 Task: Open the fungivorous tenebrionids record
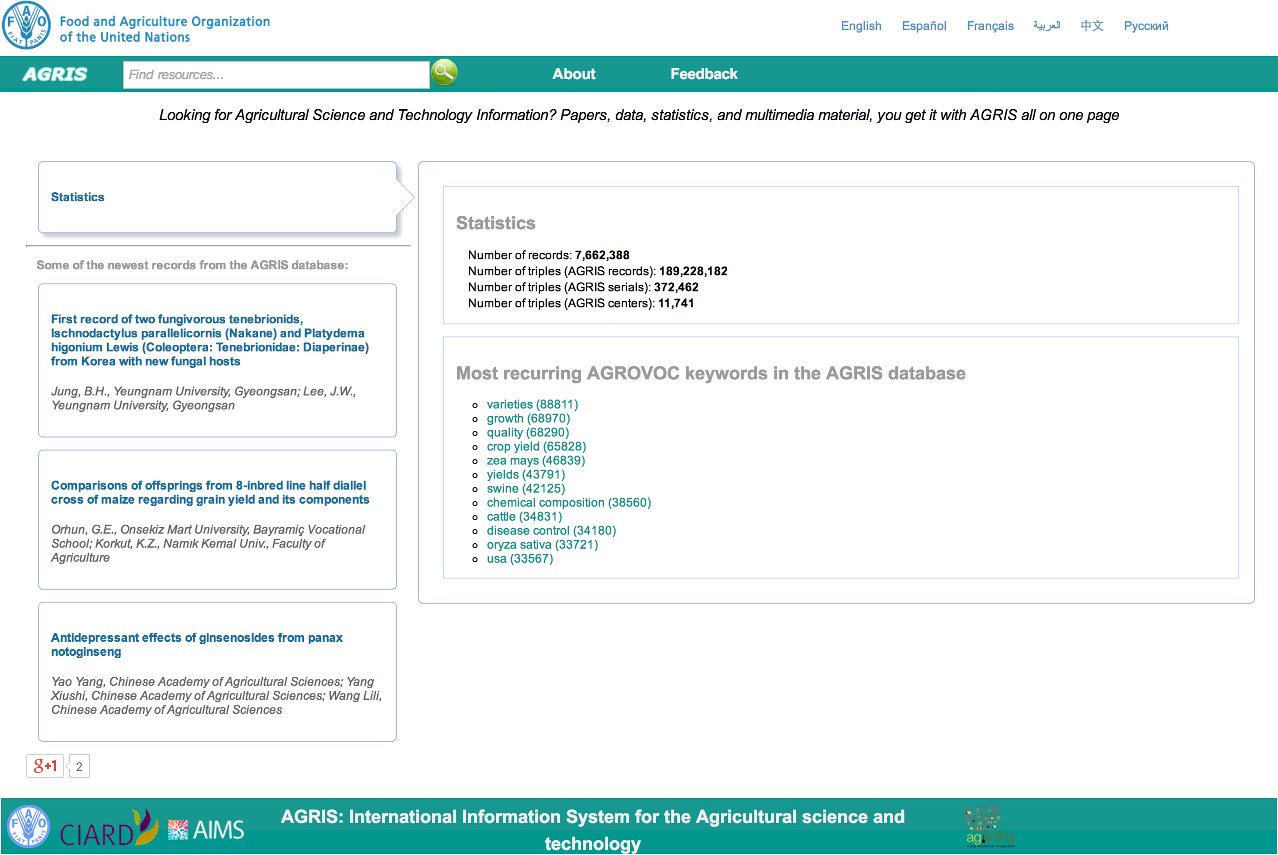[x=210, y=340]
